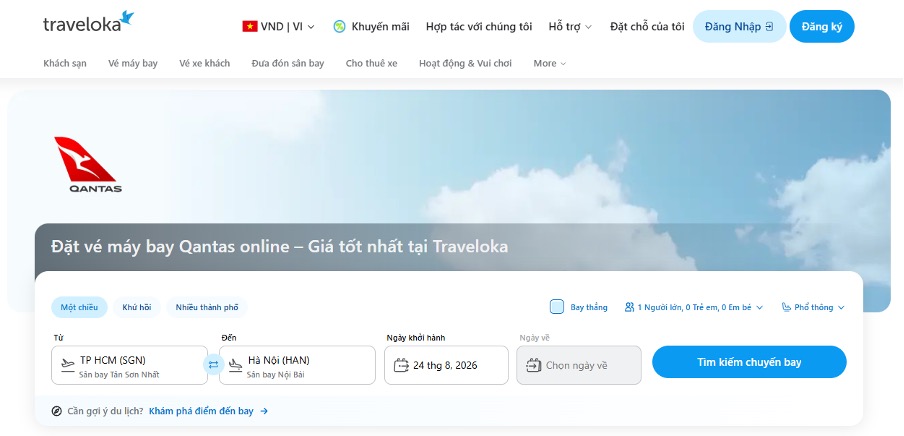Choose the Nhiều thành phố trip type
This screenshot has width=904, height=436.
tap(207, 307)
